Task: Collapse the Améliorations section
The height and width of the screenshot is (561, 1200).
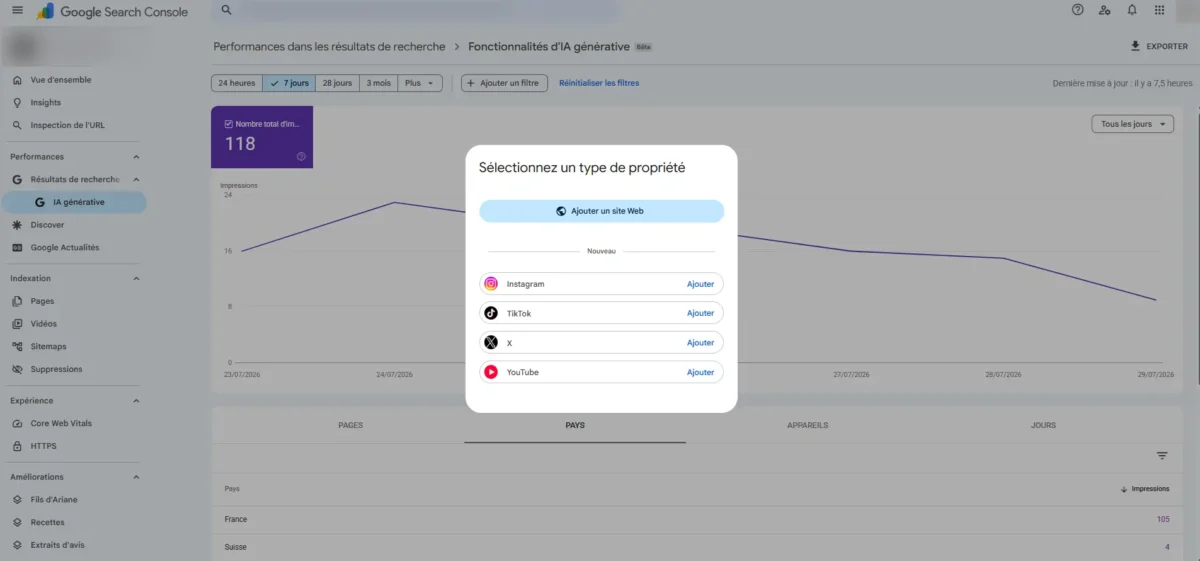Action: point(136,477)
